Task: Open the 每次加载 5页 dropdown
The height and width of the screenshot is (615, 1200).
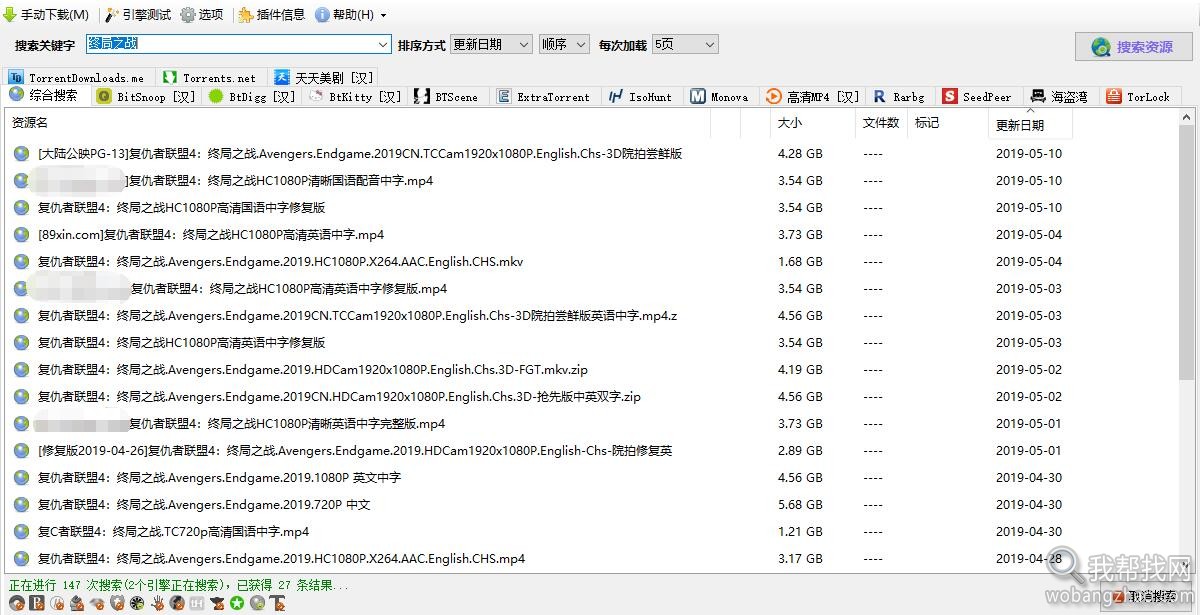Action: tap(685, 45)
